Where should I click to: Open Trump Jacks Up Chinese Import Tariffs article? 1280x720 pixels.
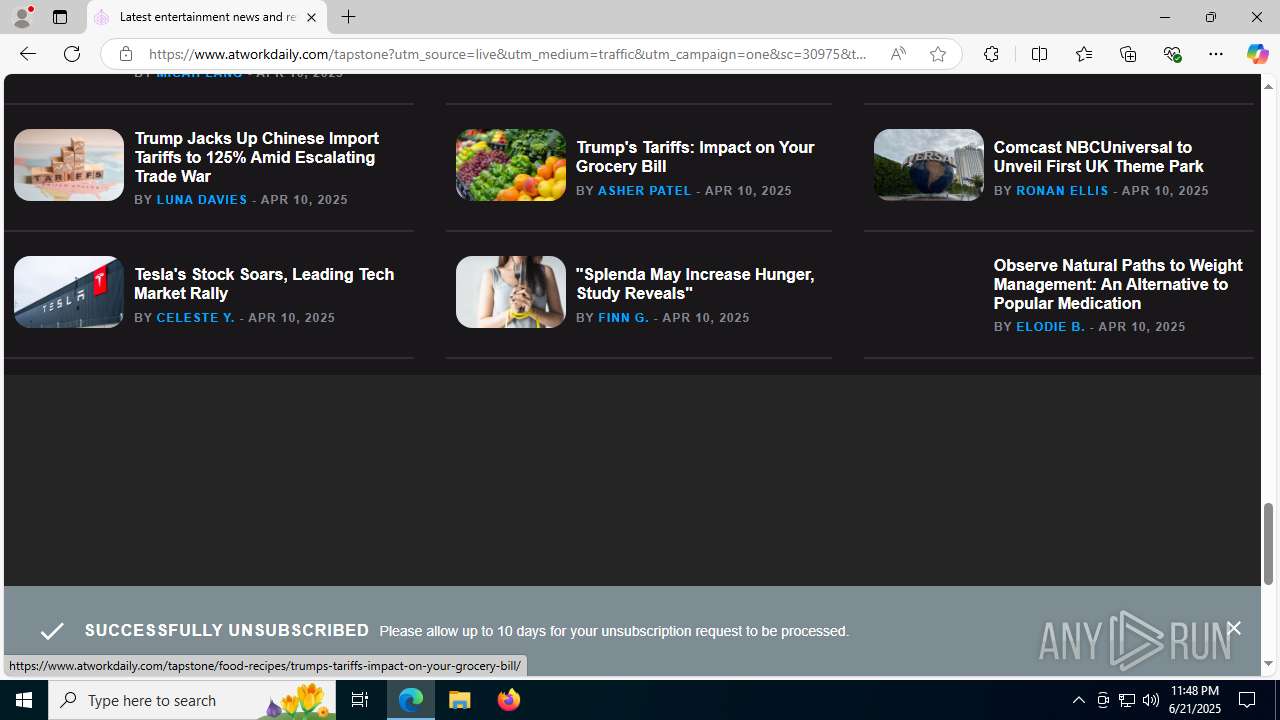coord(256,157)
